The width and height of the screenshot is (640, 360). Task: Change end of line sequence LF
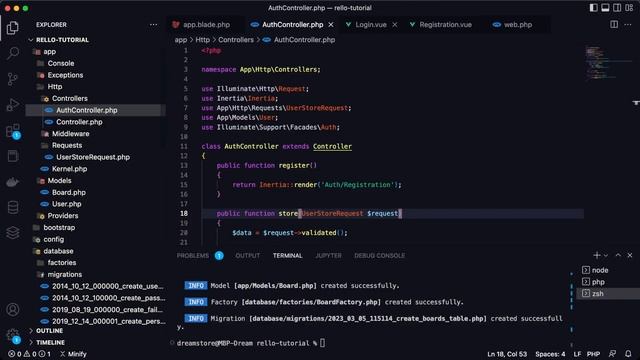577,354
